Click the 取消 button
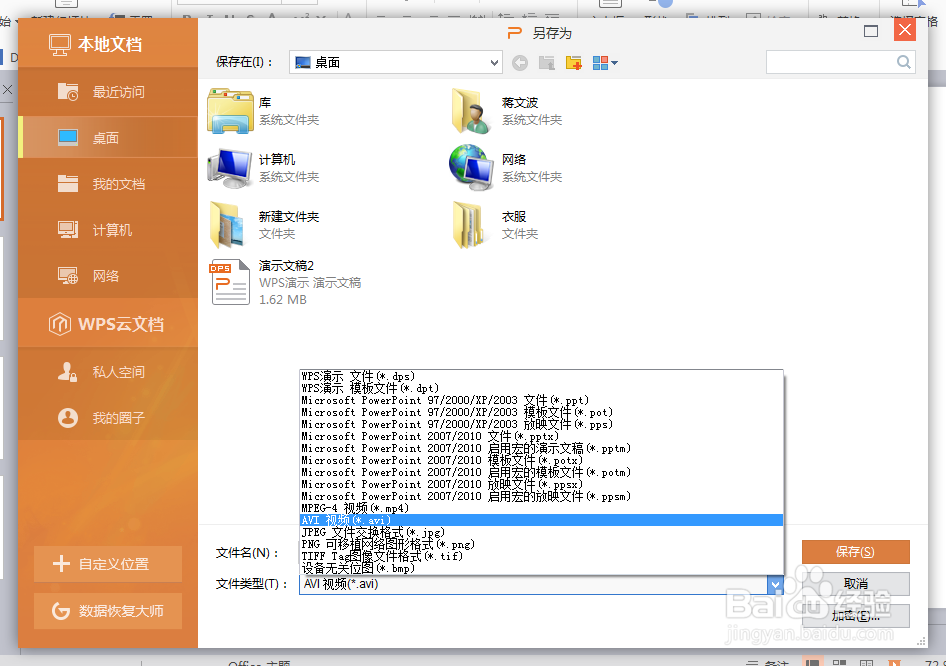This screenshot has width=946, height=666. [x=856, y=583]
